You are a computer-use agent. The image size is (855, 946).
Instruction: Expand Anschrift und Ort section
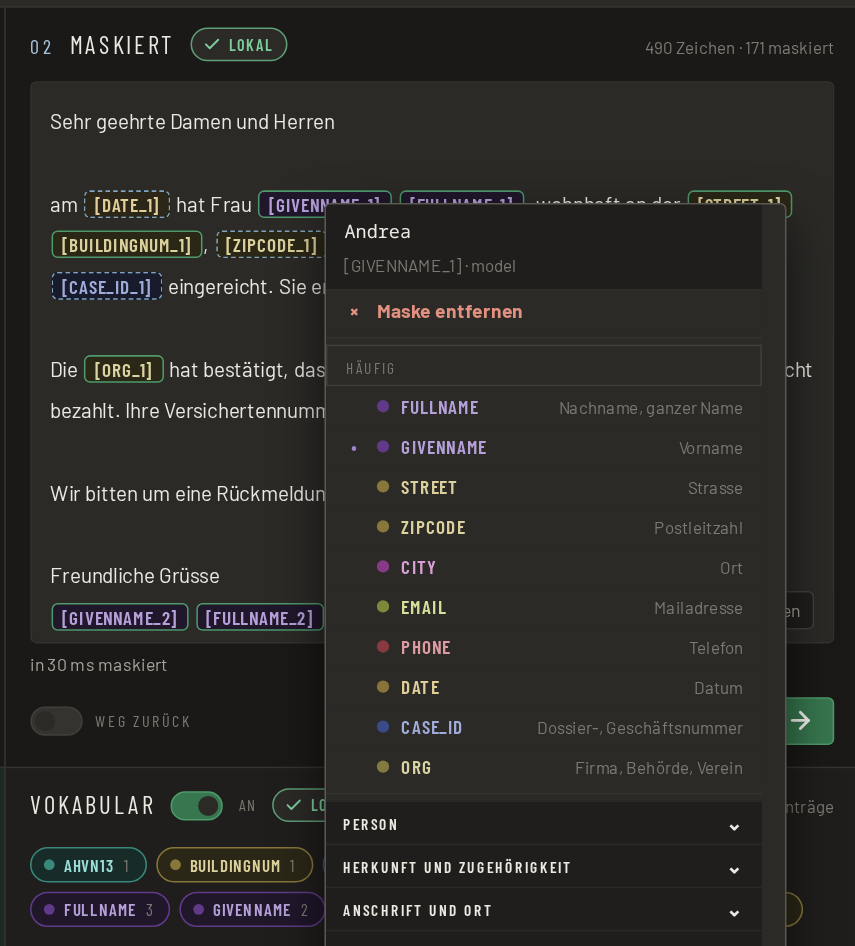coord(543,910)
